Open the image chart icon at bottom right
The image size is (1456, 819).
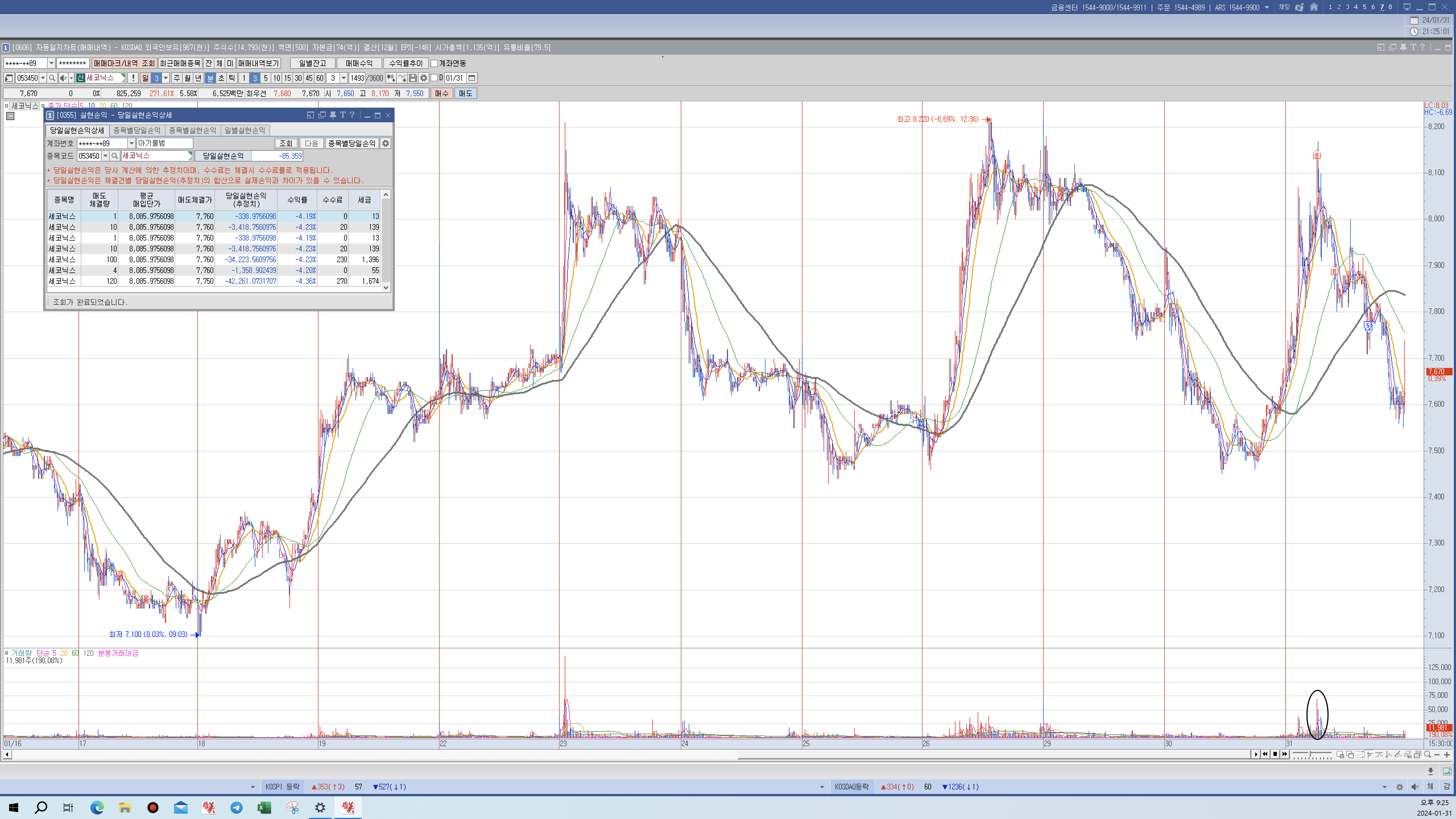coord(1447,771)
